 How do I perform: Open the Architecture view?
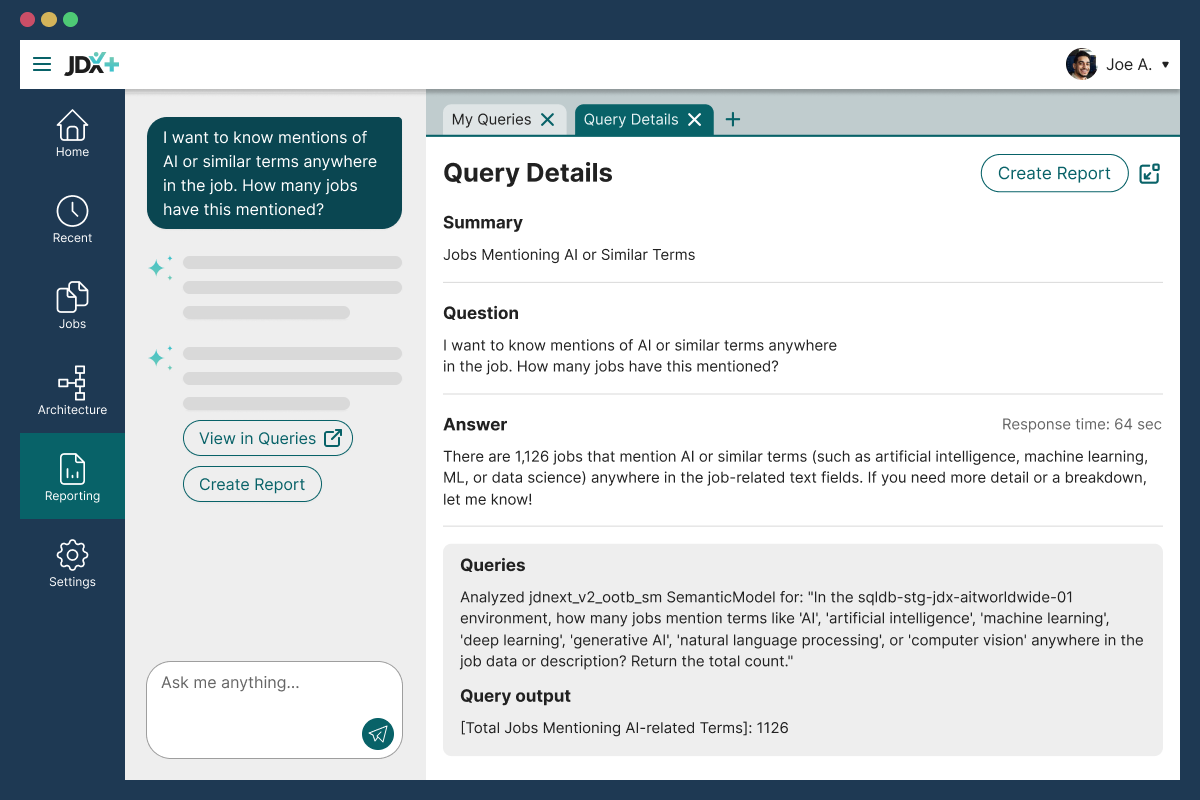click(72, 392)
